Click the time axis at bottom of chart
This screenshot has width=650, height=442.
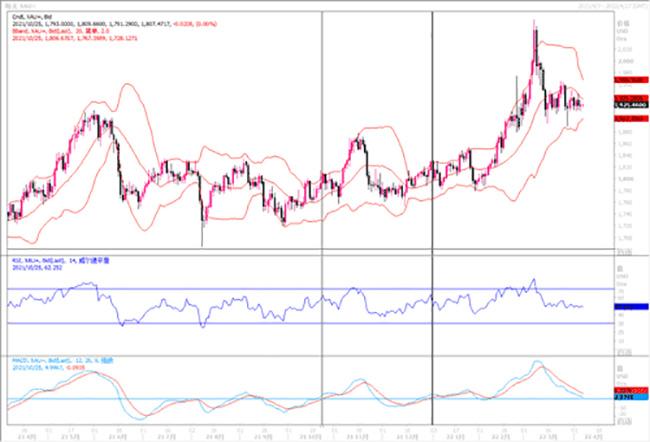(300, 431)
